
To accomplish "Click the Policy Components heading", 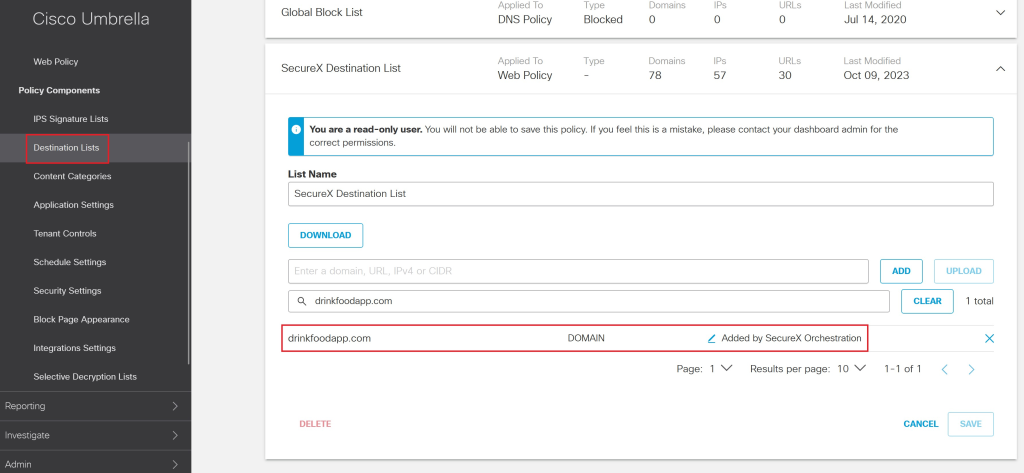I will [x=59, y=90].
